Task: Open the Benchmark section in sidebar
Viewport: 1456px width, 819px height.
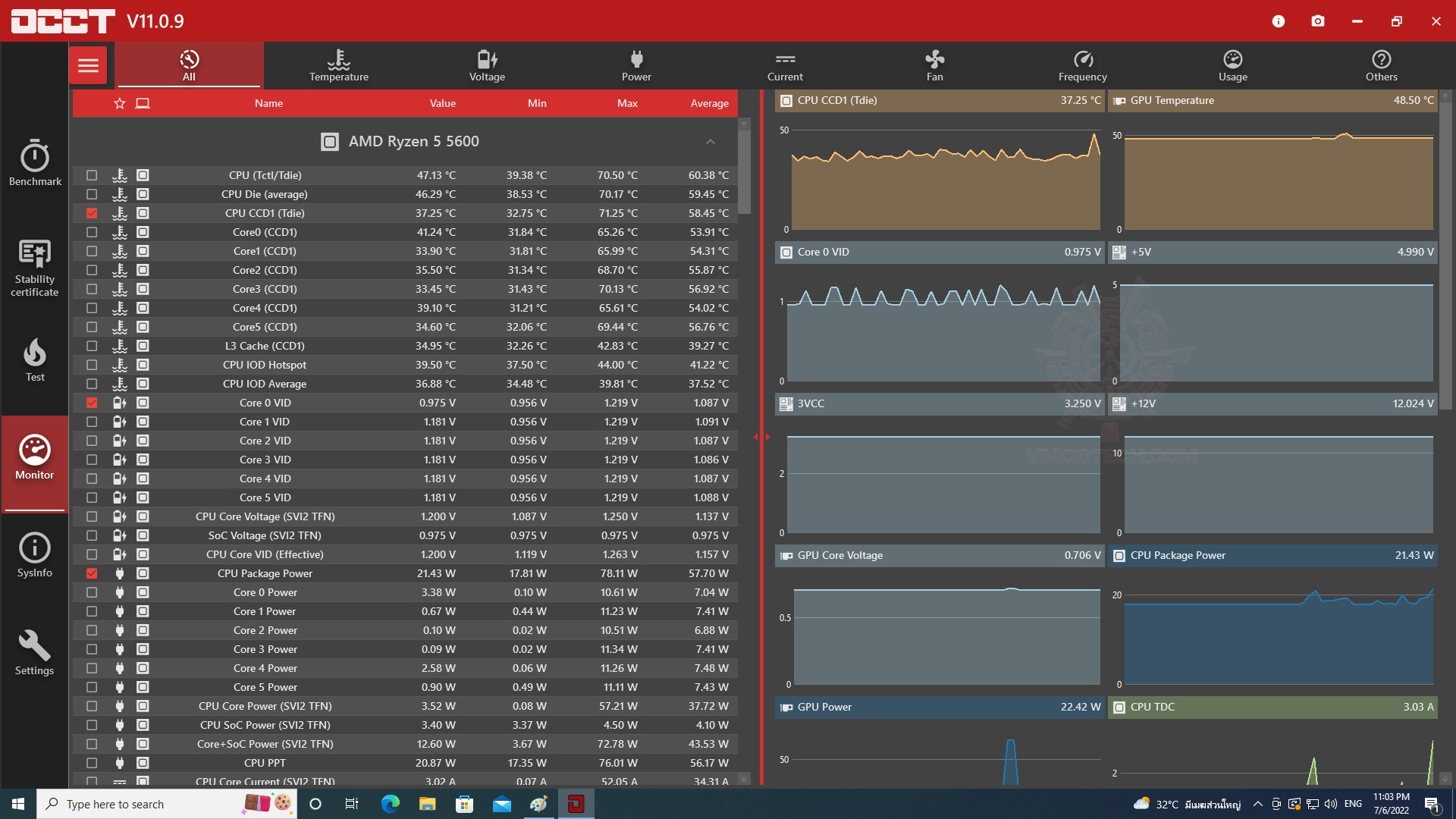Action: (35, 162)
